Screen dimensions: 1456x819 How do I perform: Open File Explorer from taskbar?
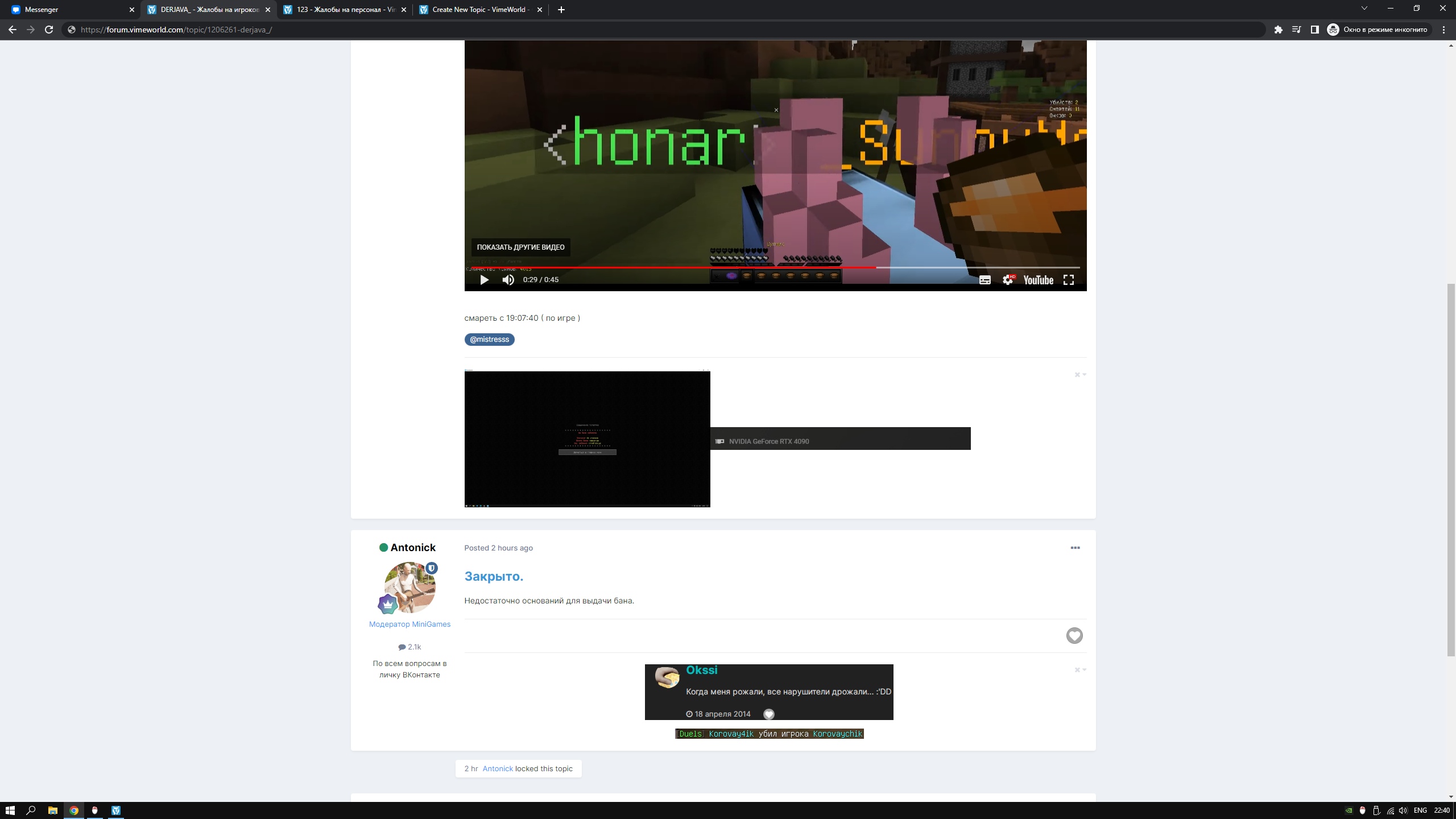(52, 810)
